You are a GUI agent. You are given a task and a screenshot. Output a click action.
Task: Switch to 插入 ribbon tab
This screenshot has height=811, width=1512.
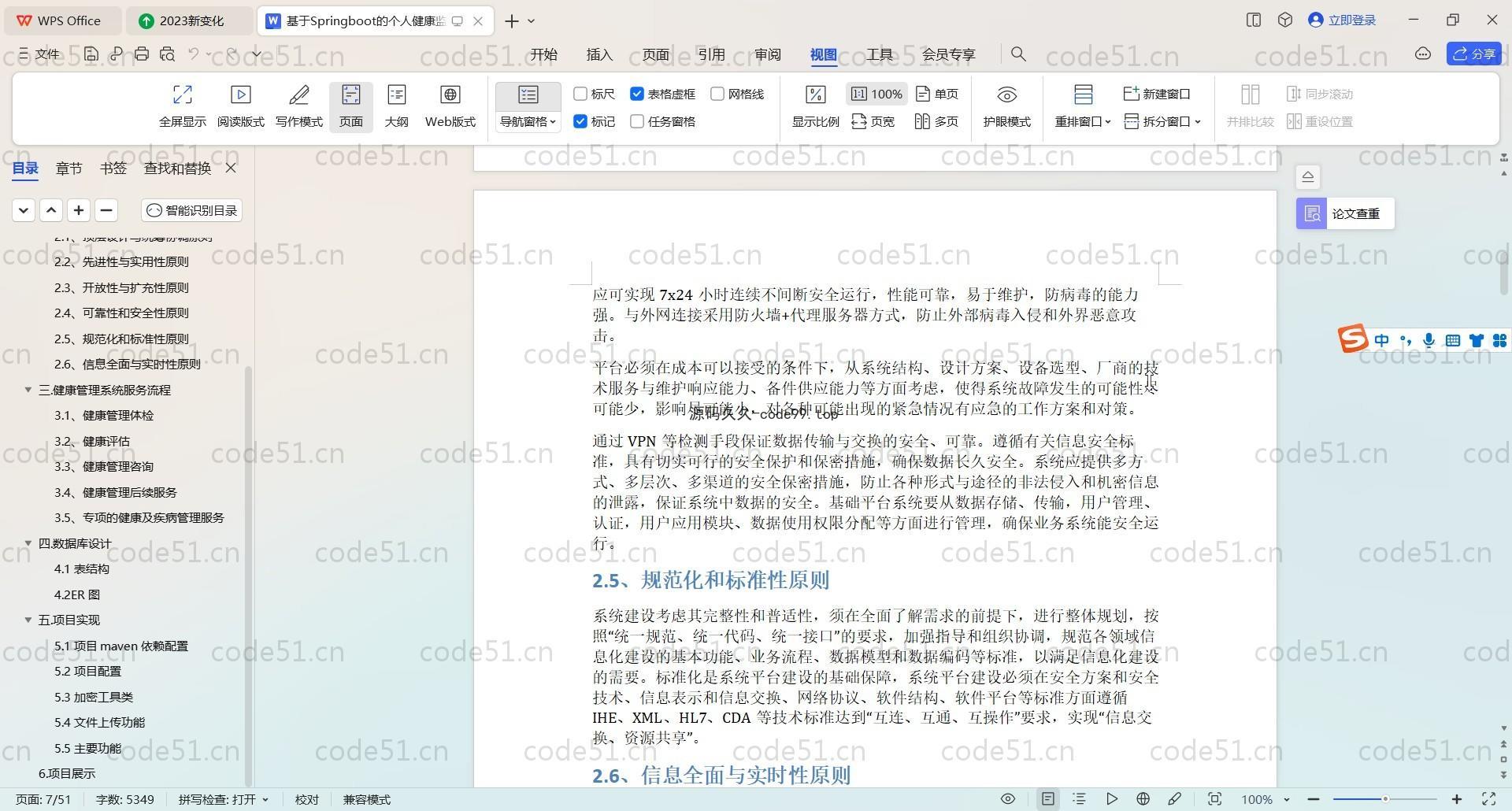(x=599, y=54)
